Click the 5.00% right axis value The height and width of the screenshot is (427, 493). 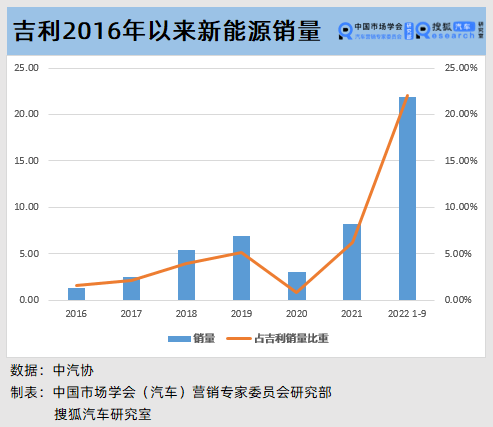[x=458, y=254]
